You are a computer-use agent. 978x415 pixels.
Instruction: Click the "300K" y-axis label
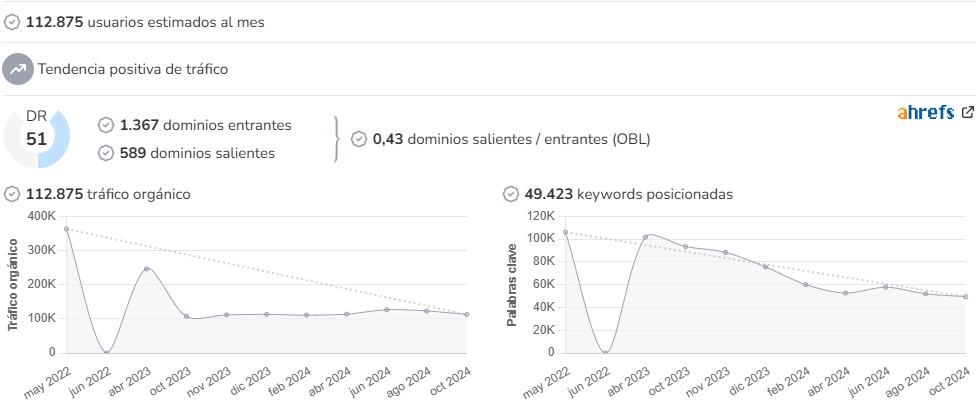[x=42, y=250]
